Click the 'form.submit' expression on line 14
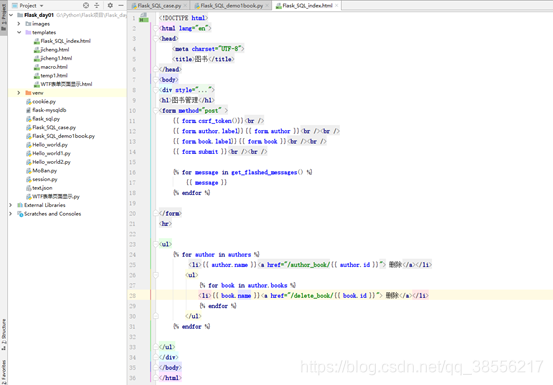 (200, 152)
